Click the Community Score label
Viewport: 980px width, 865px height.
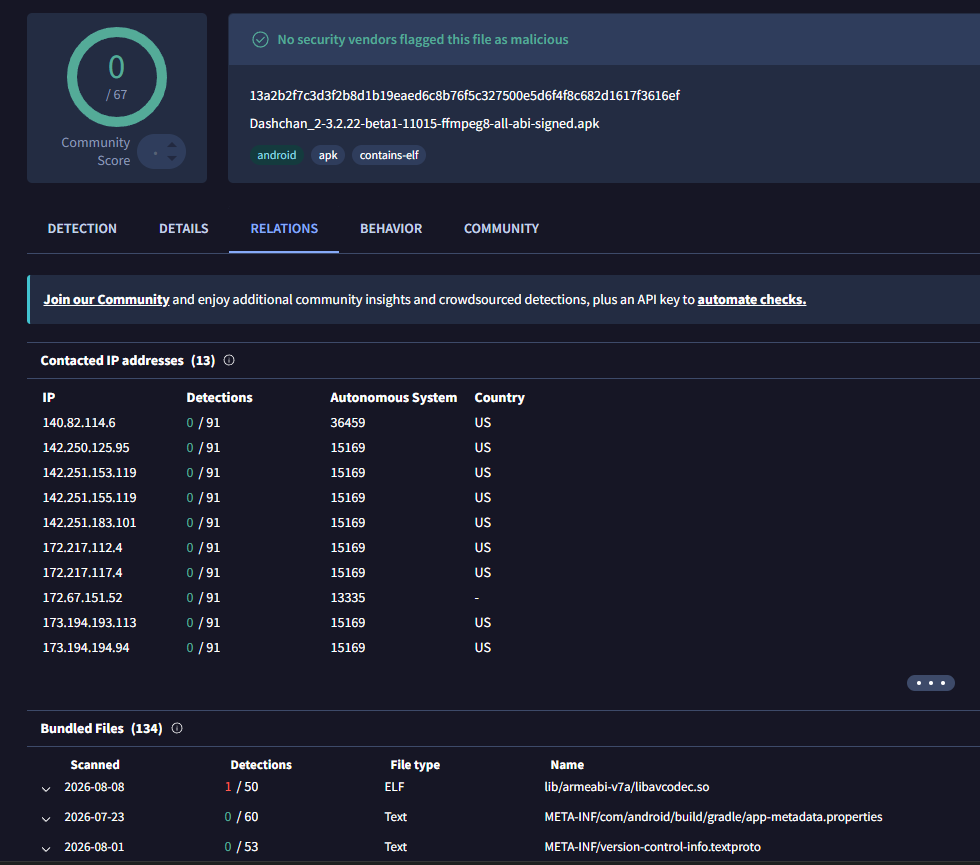click(96, 151)
